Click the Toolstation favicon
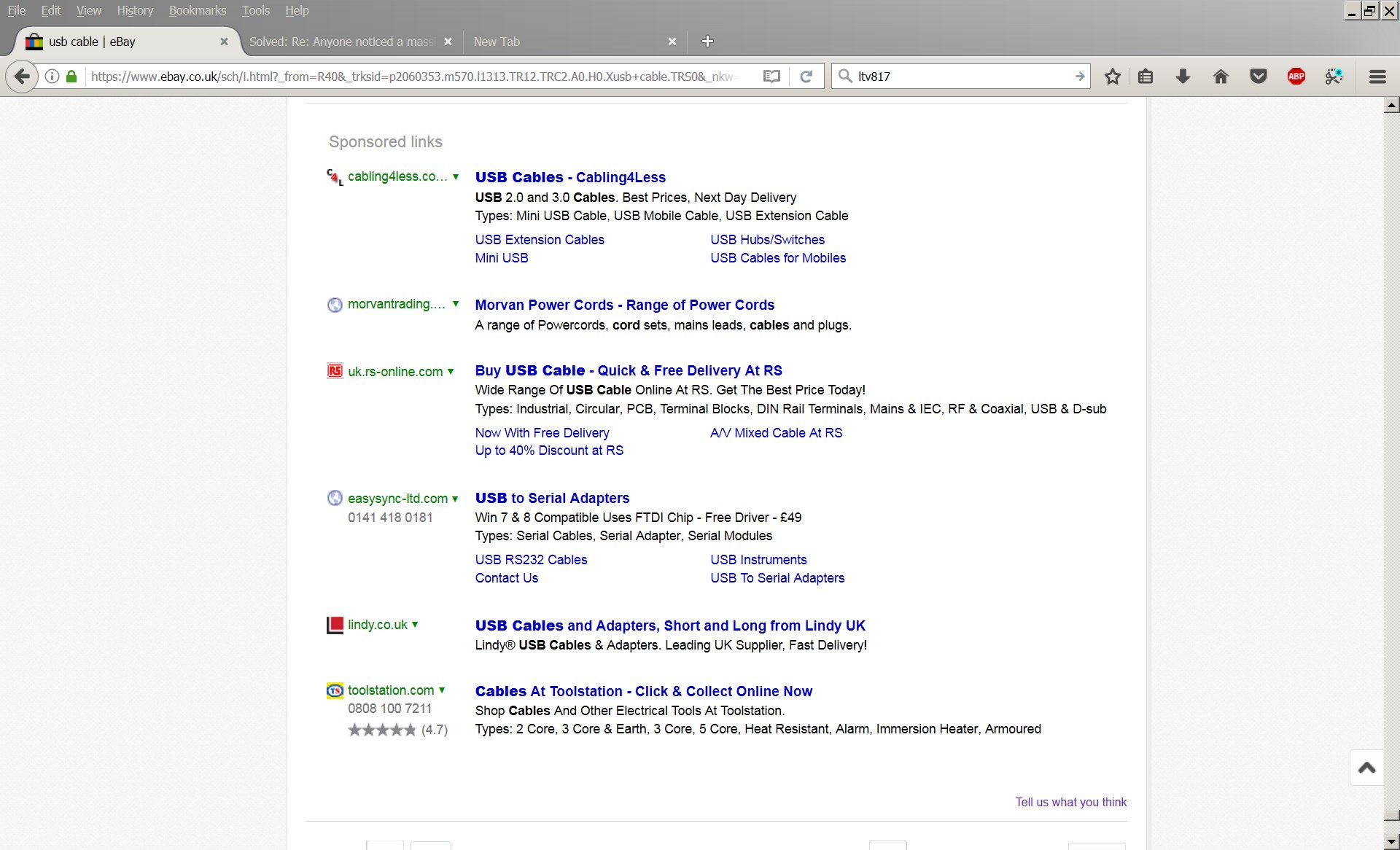1400x850 pixels. click(x=335, y=690)
